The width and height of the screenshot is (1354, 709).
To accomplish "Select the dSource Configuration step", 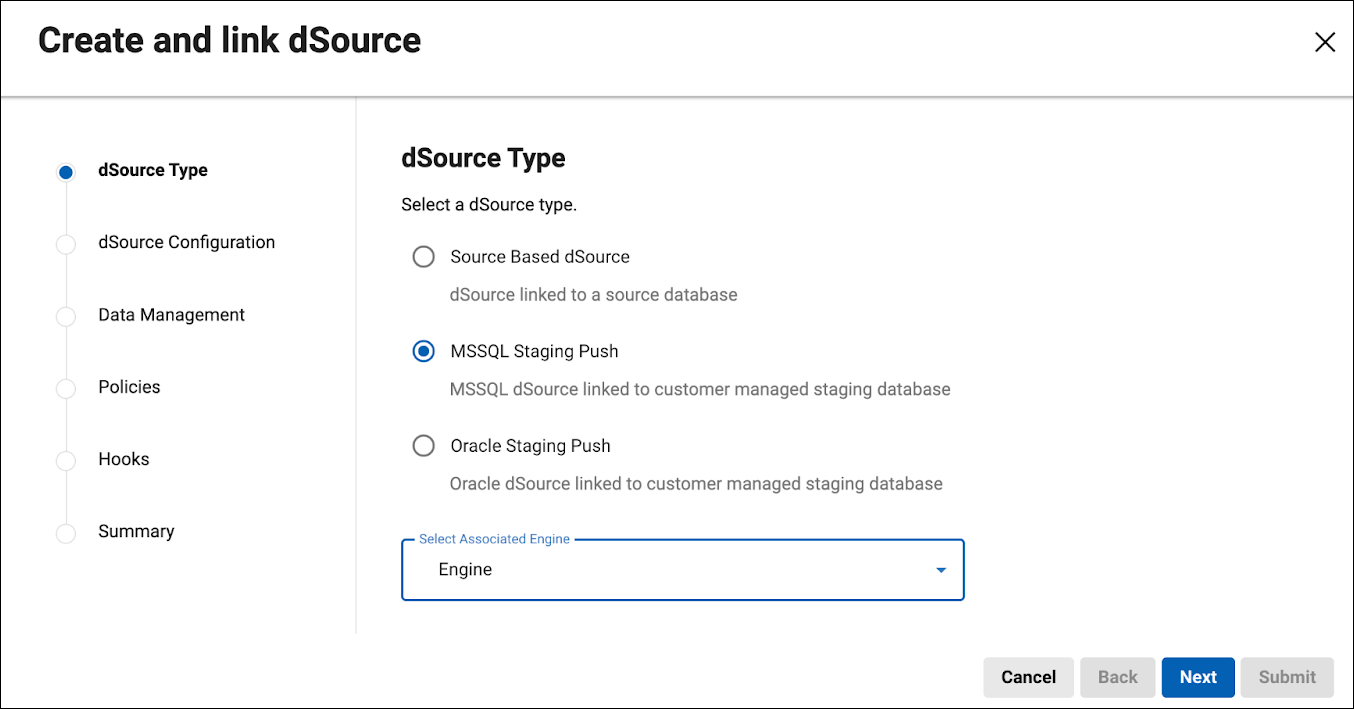I will coord(186,242).
